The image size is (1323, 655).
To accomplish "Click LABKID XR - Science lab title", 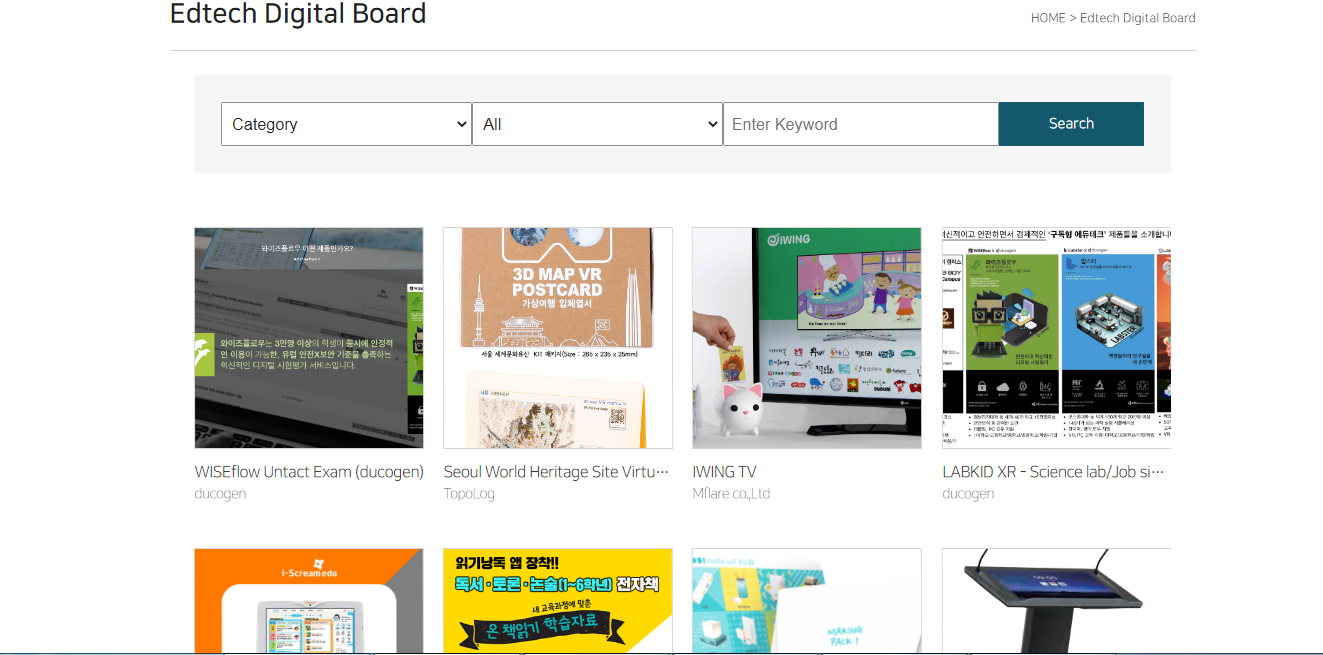I will pyautogui.click(x=1053, y=472).
